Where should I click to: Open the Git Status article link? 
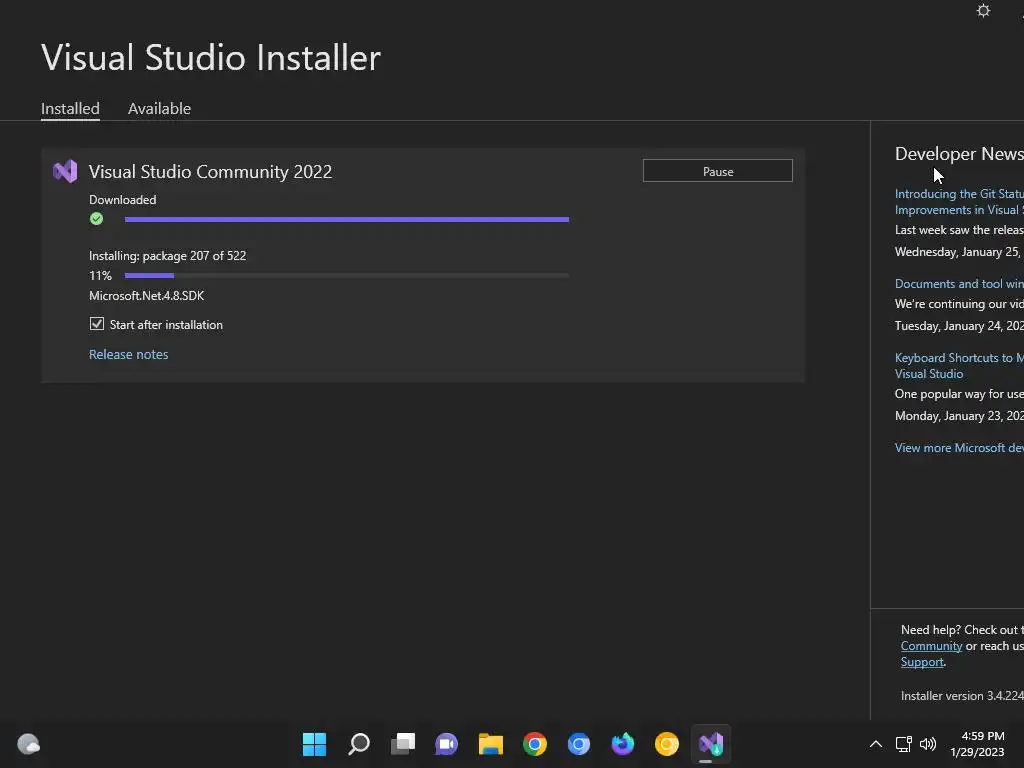pos(959,202)
